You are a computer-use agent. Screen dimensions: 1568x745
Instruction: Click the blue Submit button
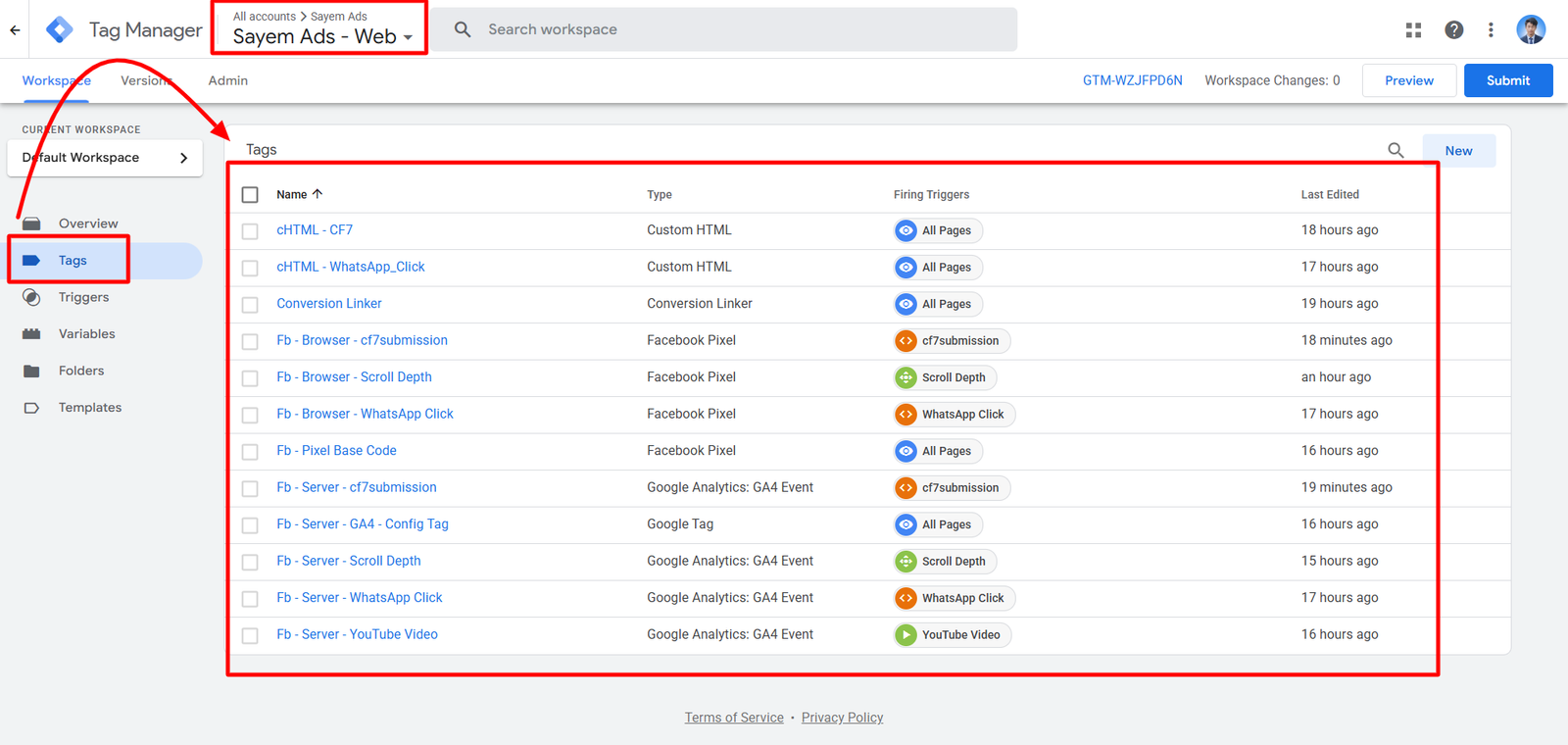pyautogui.click(x=1507, y=80)
